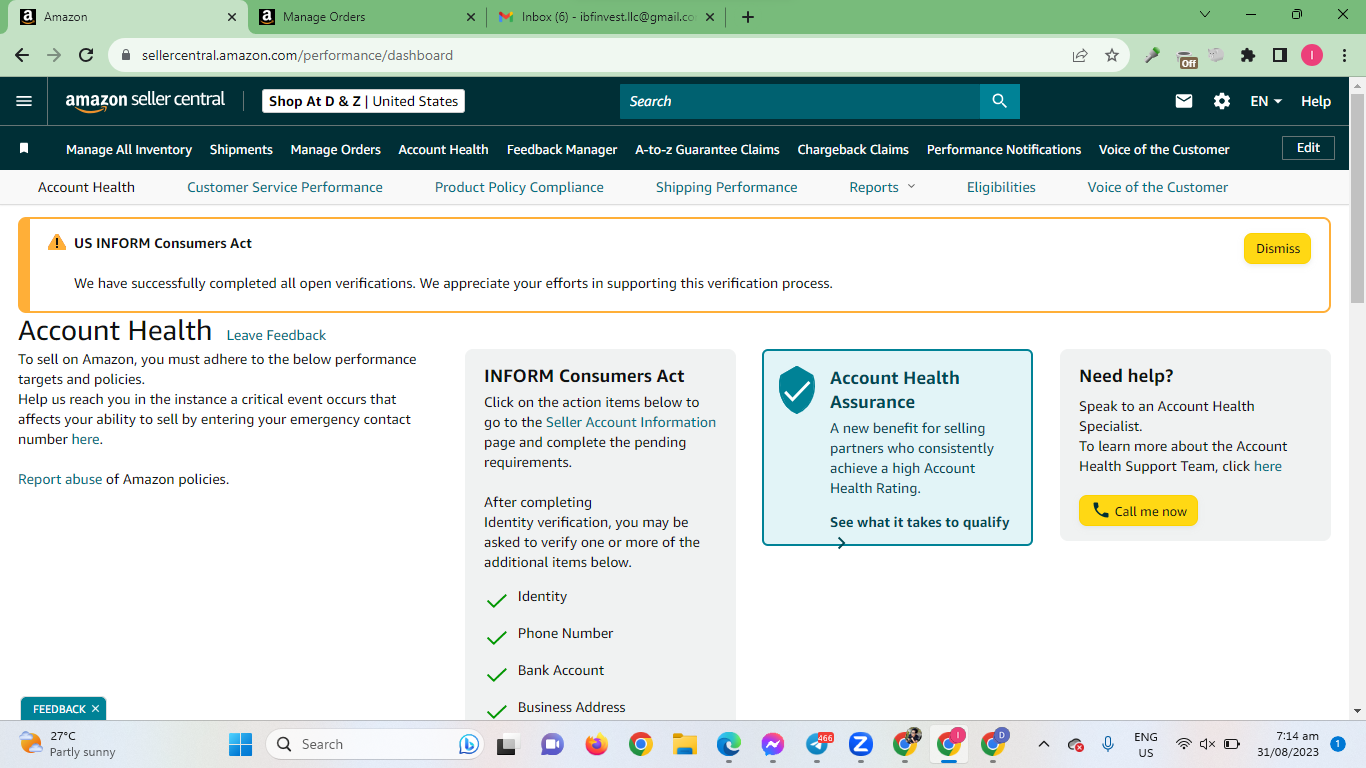Open A-to-z Guarantee Claims

click(707, 149)
